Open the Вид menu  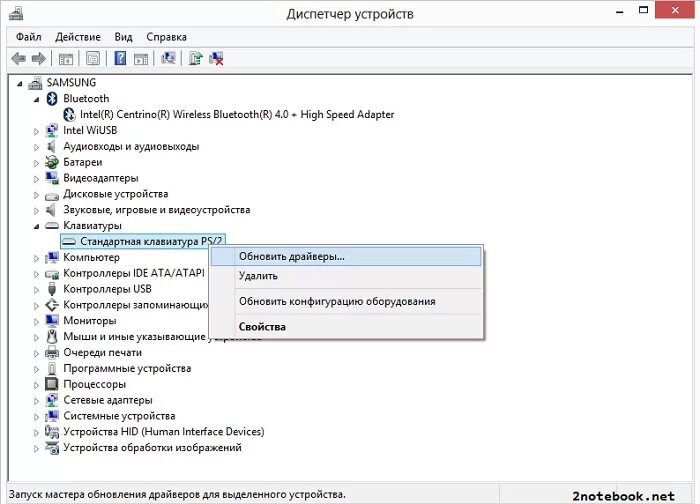point(123,37)
